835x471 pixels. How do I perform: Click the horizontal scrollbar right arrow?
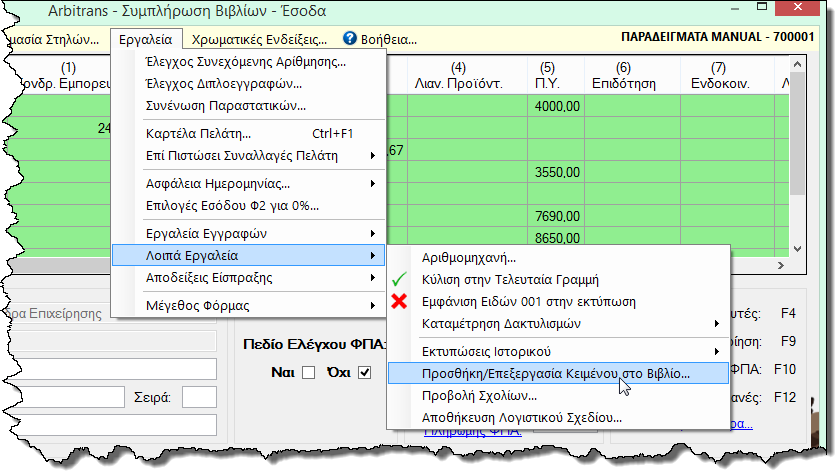point(781,265)
